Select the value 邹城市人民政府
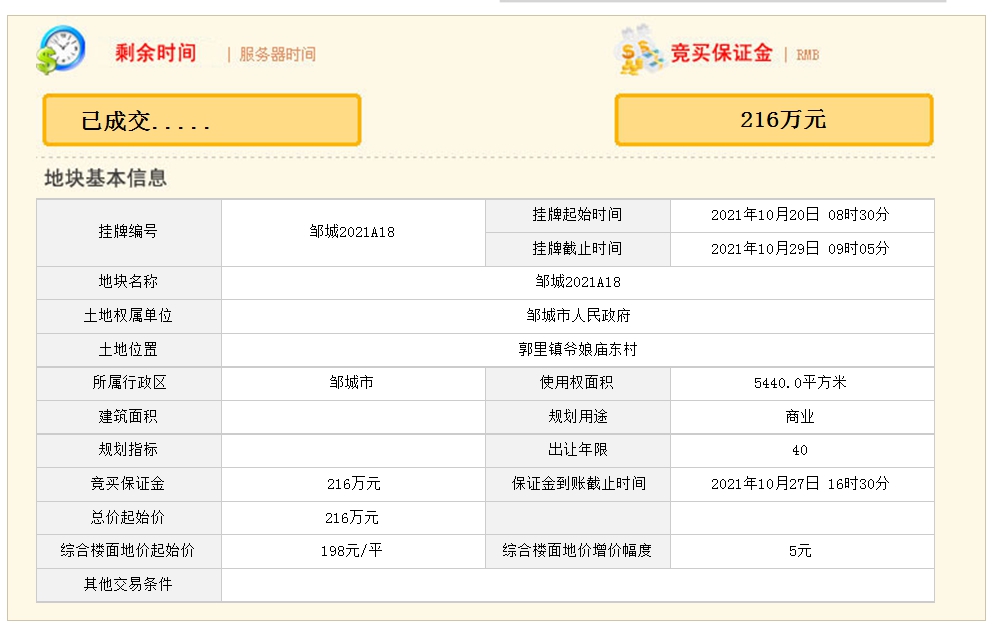This screenshot has width=994, height=627. point(578,316)
